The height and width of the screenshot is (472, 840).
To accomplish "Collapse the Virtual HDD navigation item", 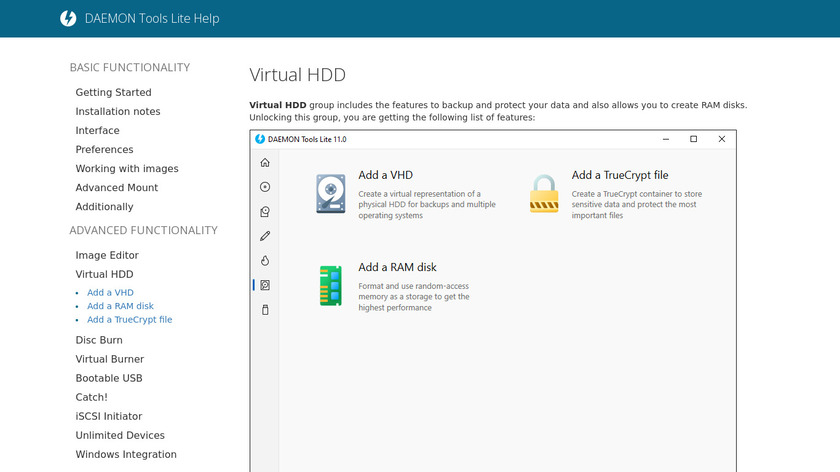I will pyautogui.click(x=104, y=274).
